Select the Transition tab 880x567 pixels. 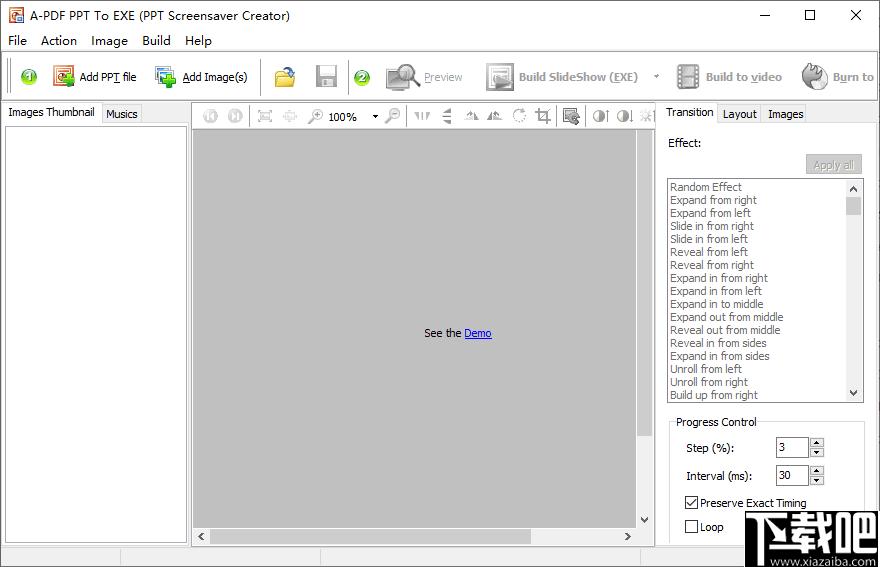coord(689,112)
